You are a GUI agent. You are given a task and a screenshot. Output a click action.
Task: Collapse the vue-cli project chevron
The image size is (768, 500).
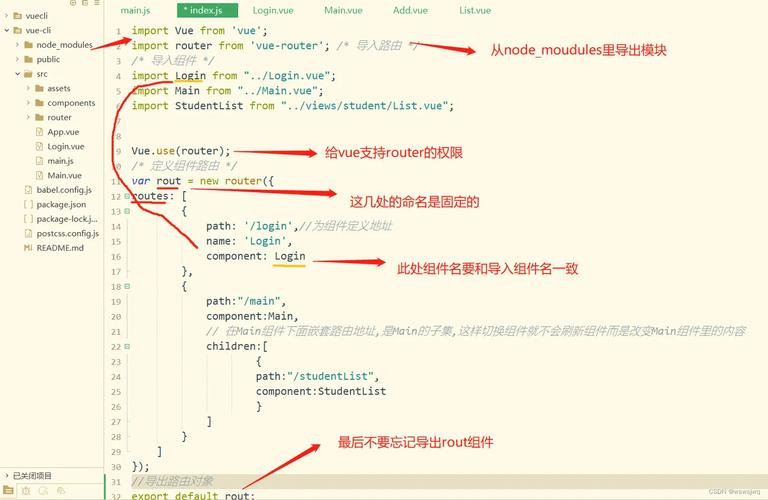[6, 30]
